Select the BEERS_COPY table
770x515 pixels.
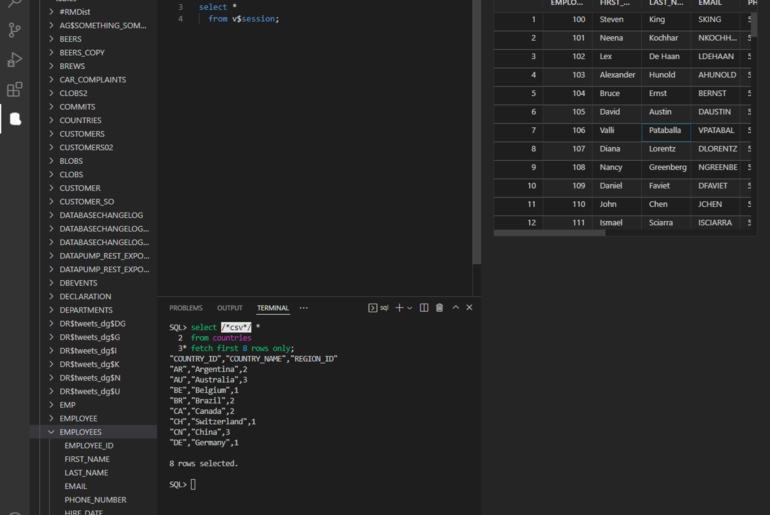82,53
